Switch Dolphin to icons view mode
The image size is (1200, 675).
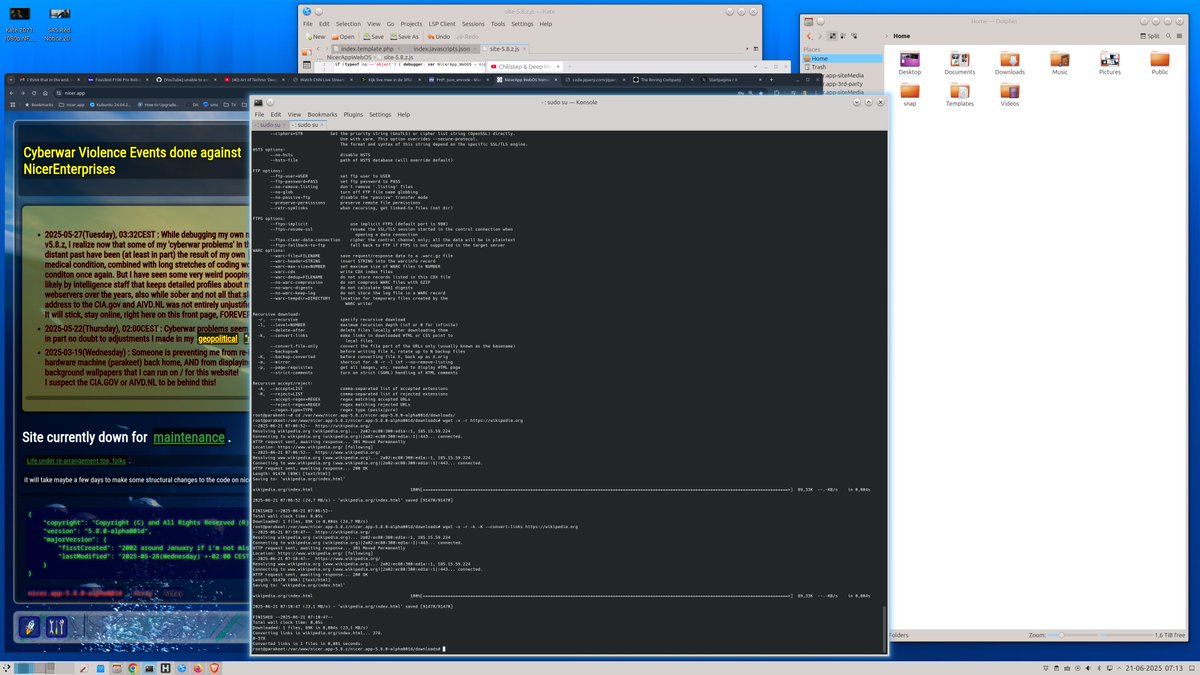click(x=832, y=36)
